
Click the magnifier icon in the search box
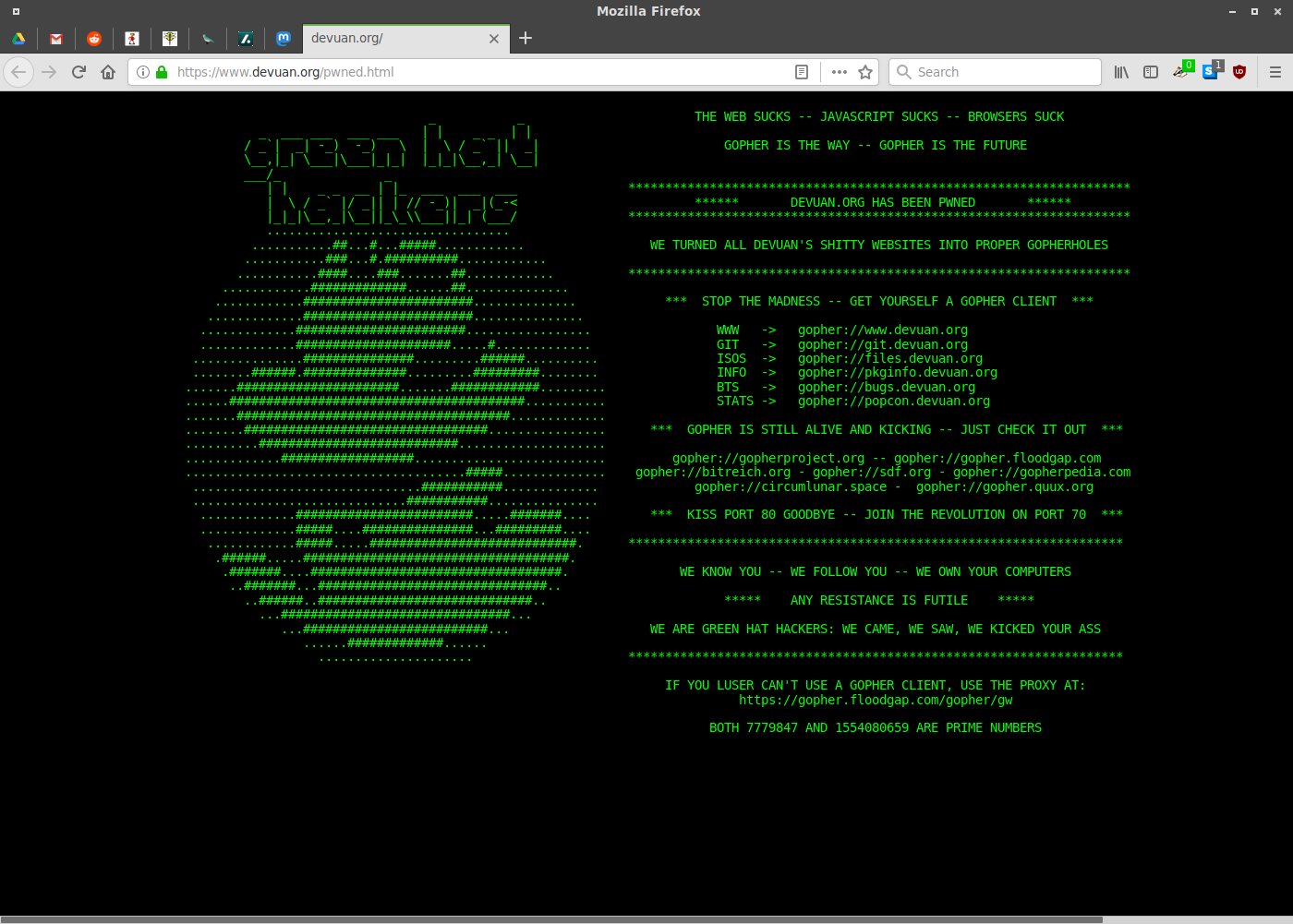pos(904,72)
